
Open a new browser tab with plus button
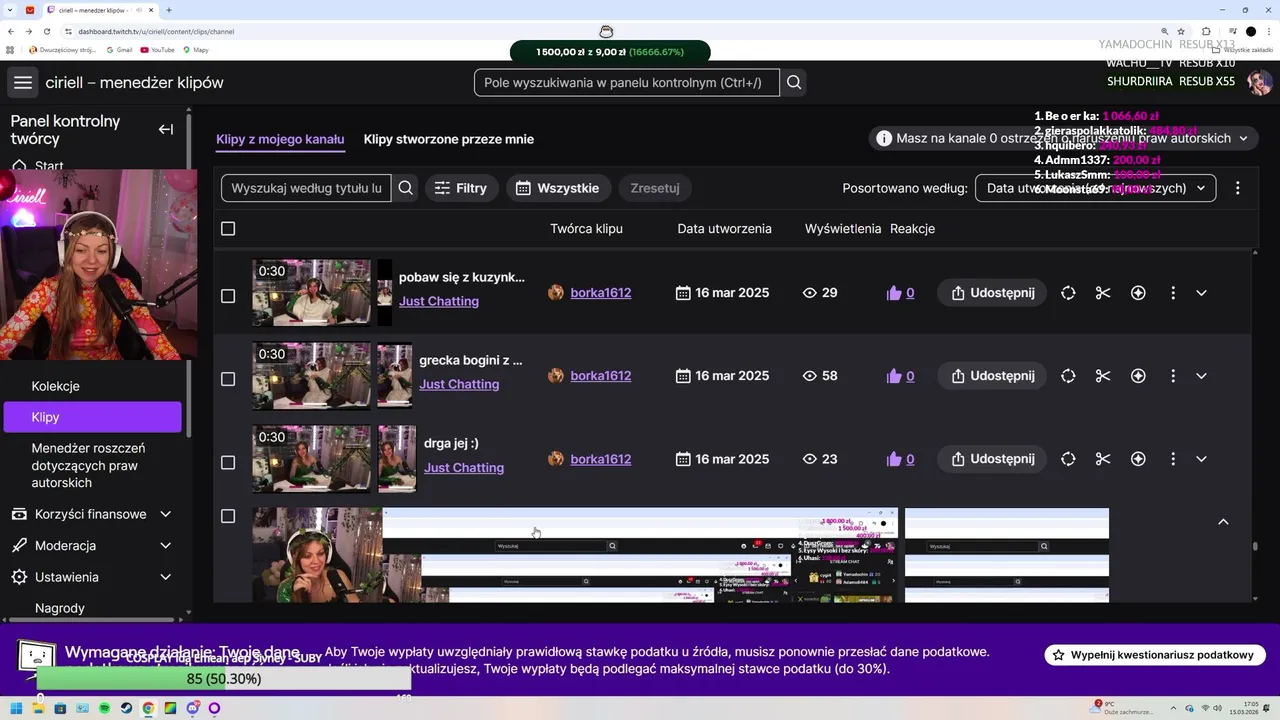[x=168, y=10]
